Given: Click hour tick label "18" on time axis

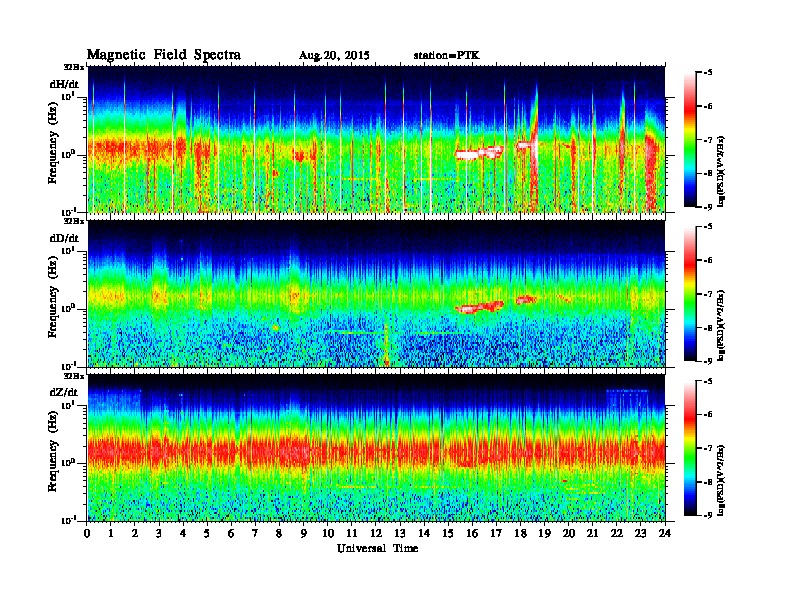Looking at the screenshot, I should coord(520,533).
